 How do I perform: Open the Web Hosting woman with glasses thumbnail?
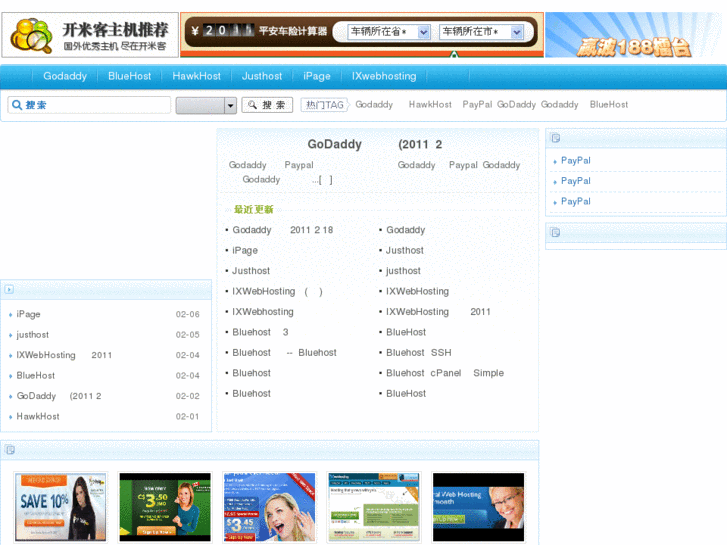tap(478, 507)
